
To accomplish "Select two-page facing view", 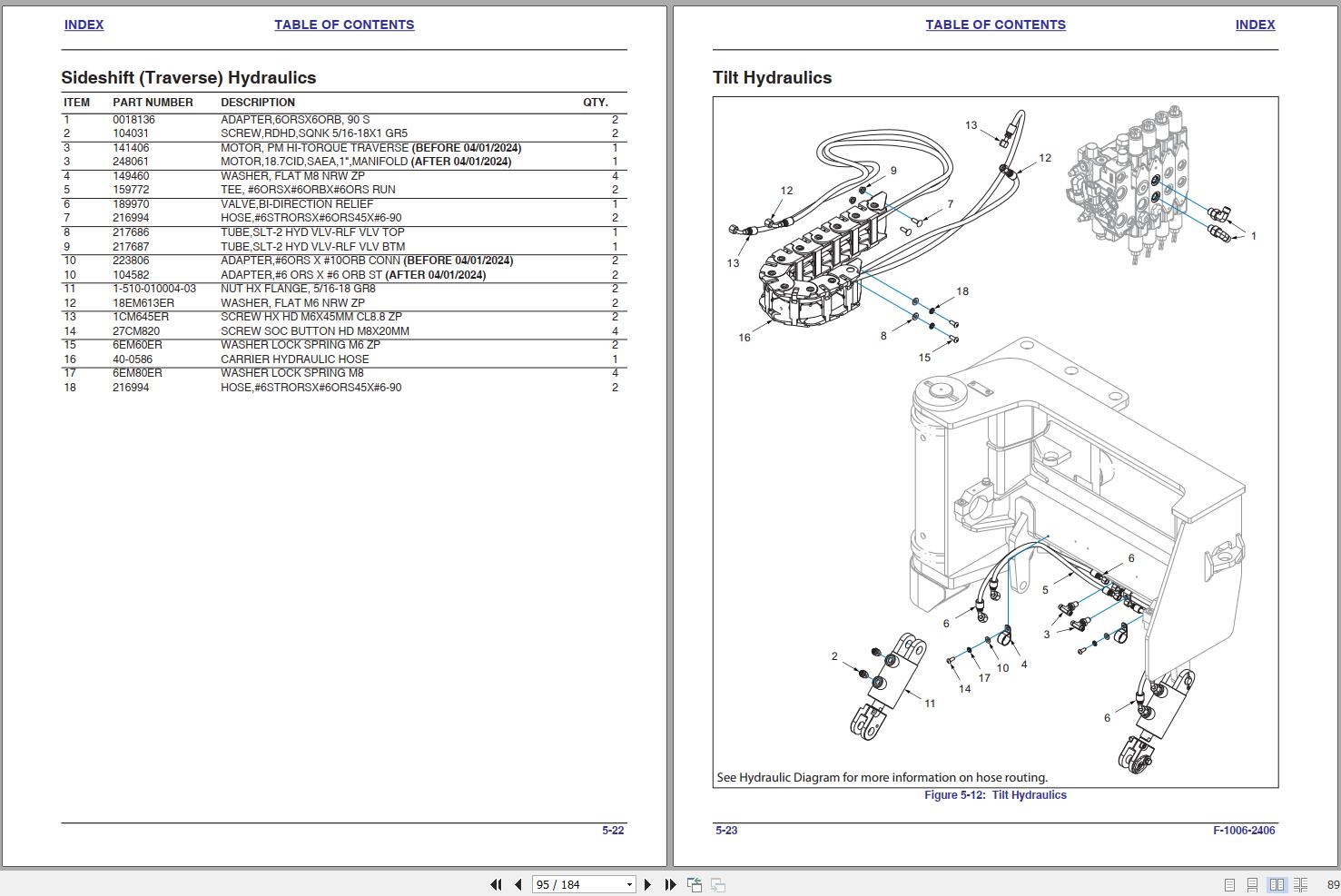I will point(1277,884).
